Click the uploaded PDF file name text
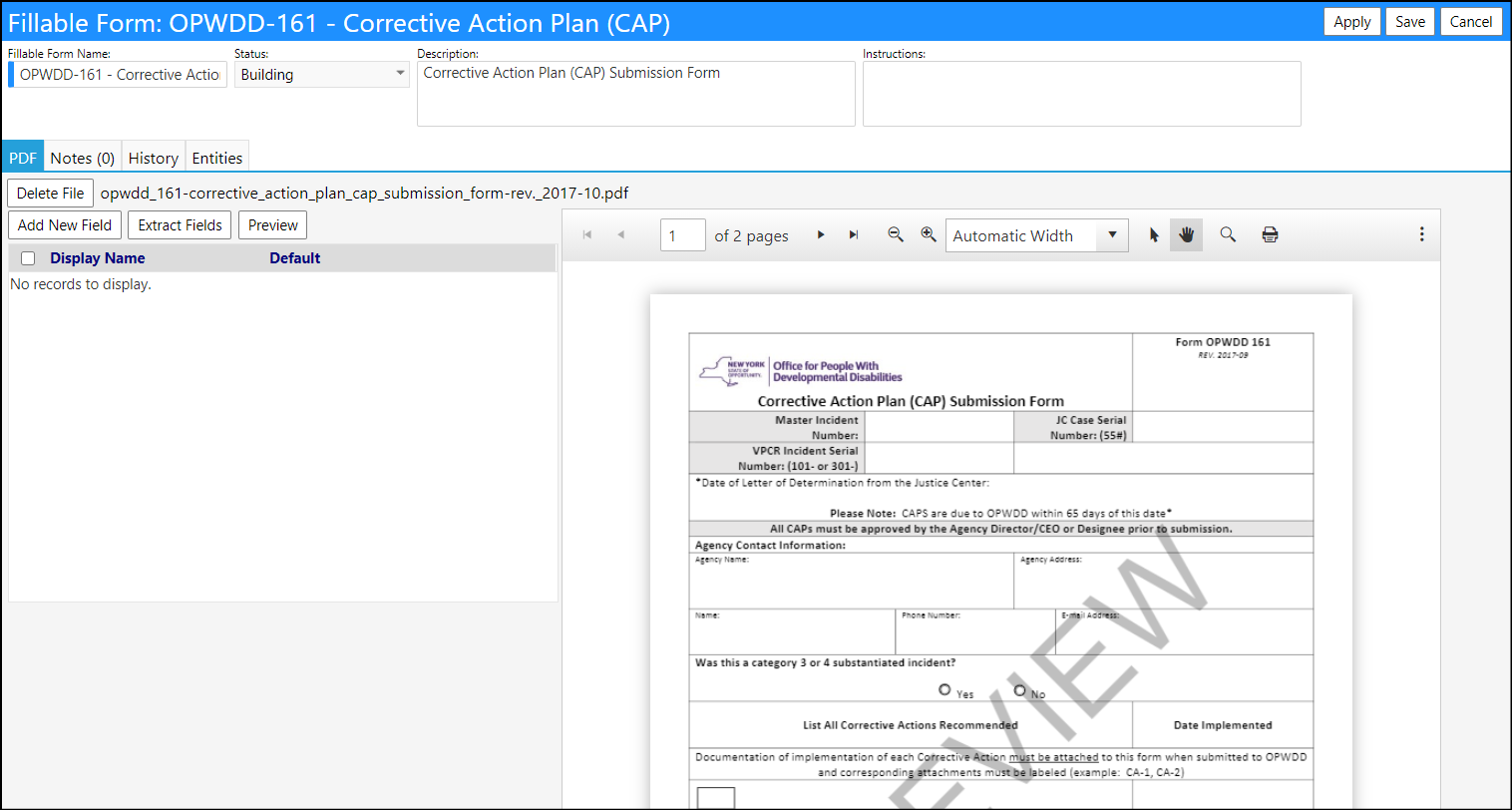 tap(364, 194)
